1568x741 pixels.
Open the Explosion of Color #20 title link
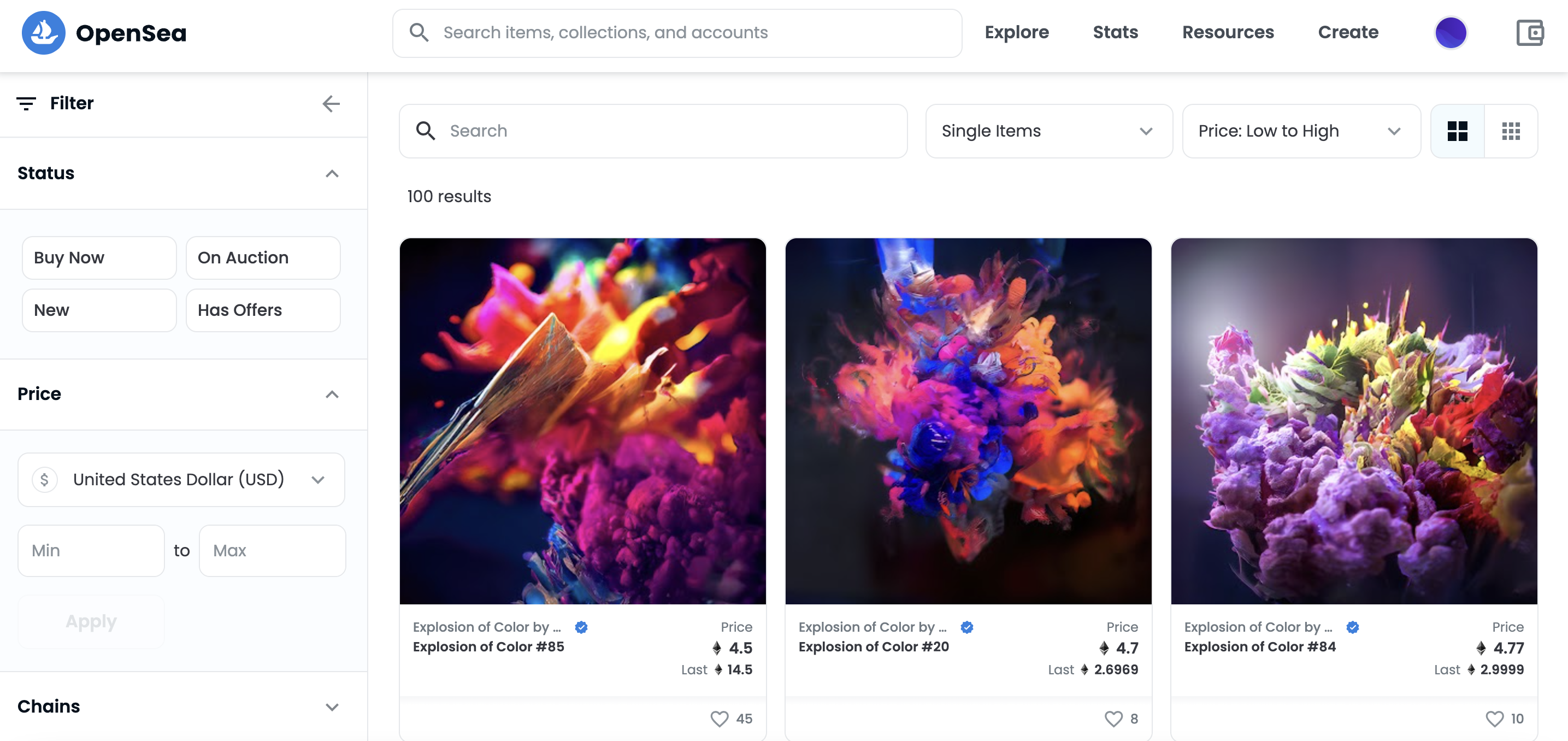tap(874, 646)
